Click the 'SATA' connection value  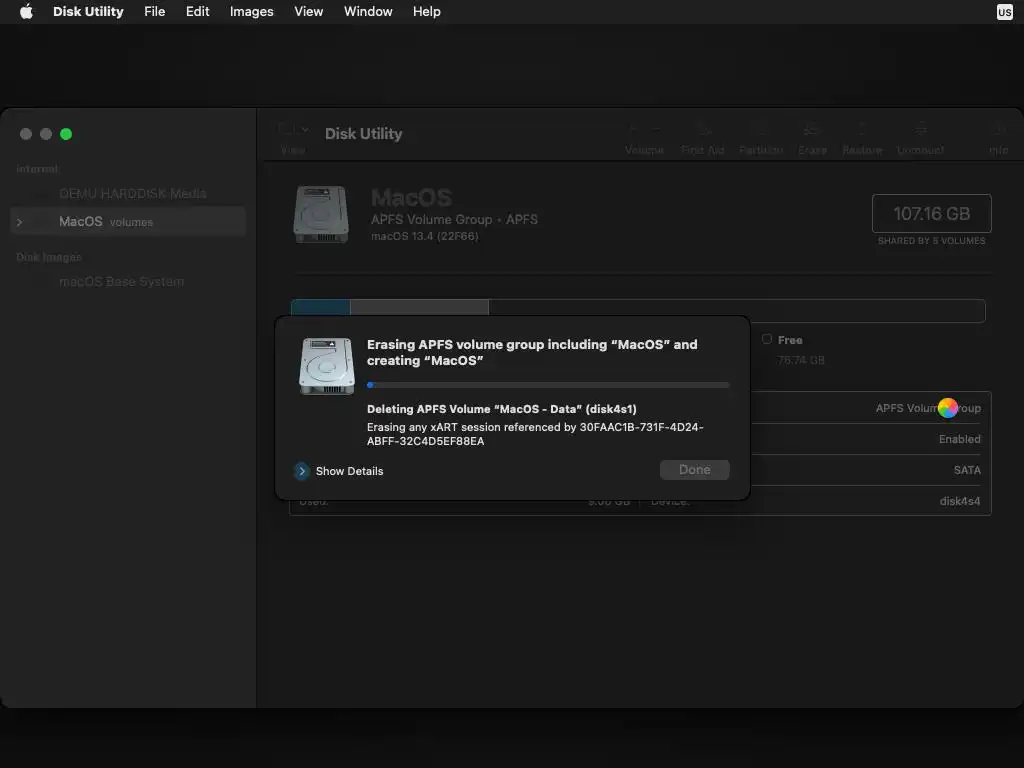[x=967, y=470]
